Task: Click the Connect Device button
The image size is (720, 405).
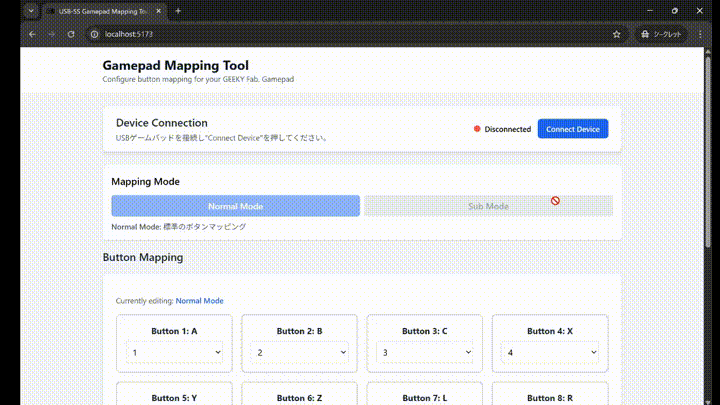Action: point(573,129)
